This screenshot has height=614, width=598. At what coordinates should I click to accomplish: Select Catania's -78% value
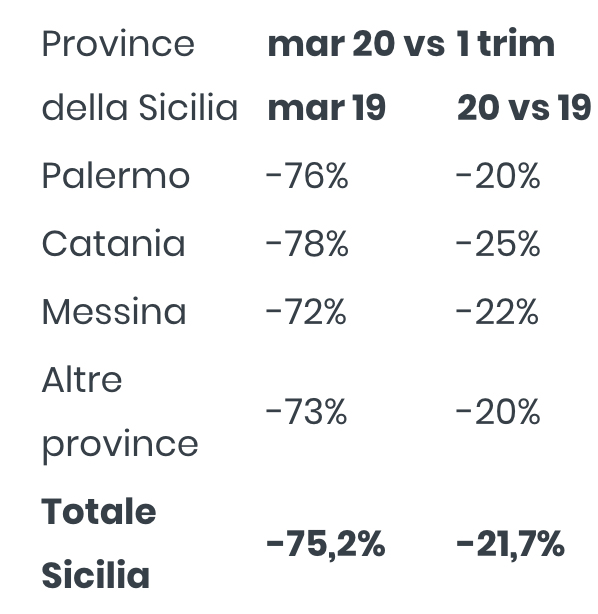307,244
